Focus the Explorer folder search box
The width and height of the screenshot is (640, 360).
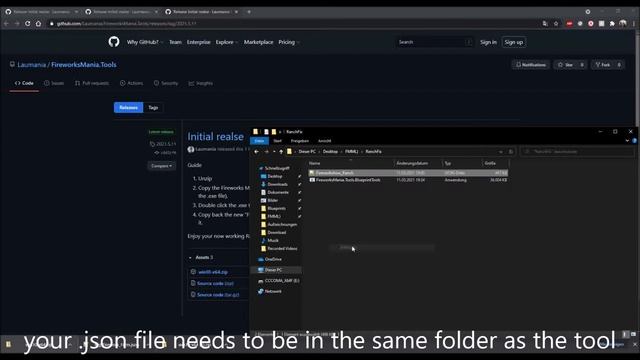578,151
